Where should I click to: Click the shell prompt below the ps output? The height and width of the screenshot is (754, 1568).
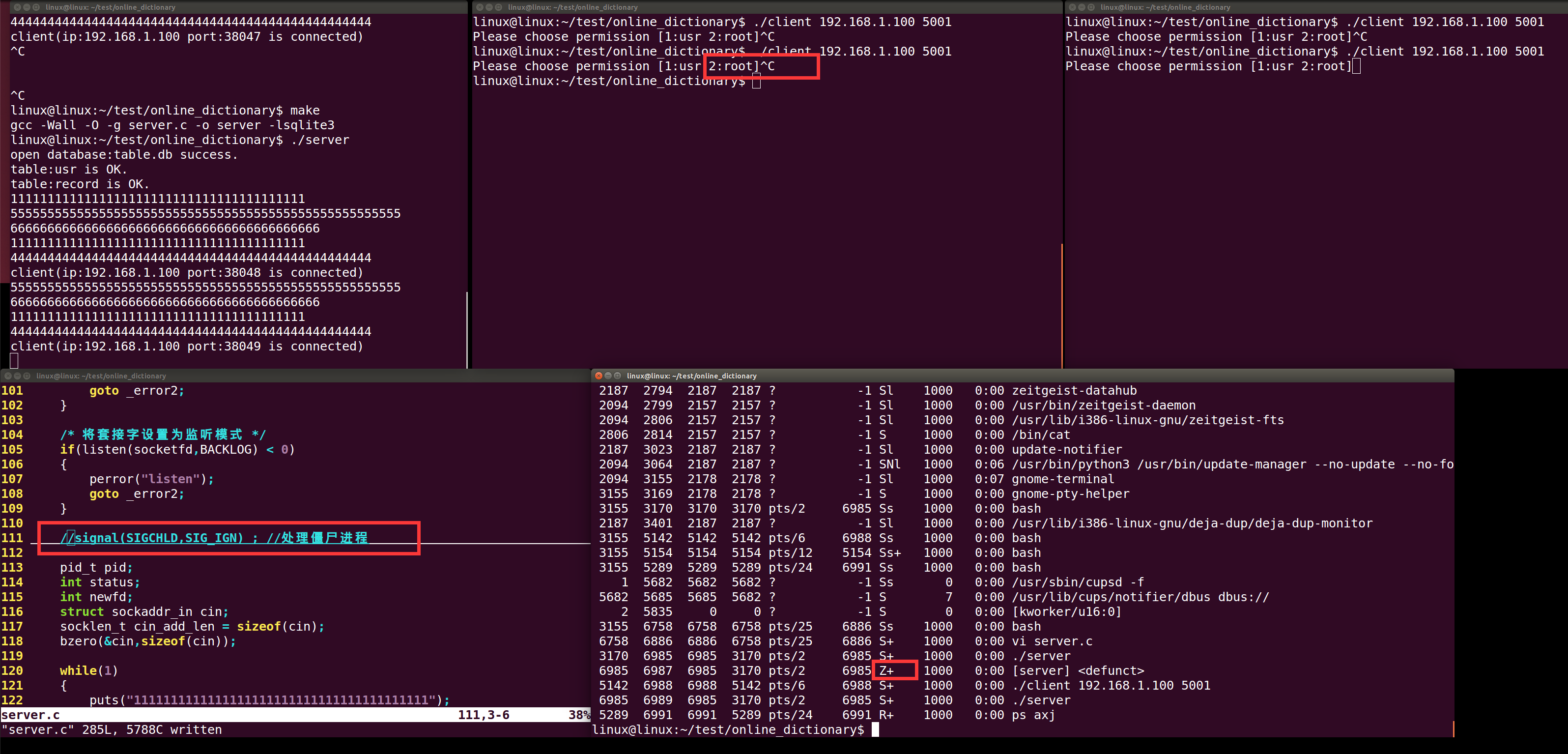[x=735, y=729]
